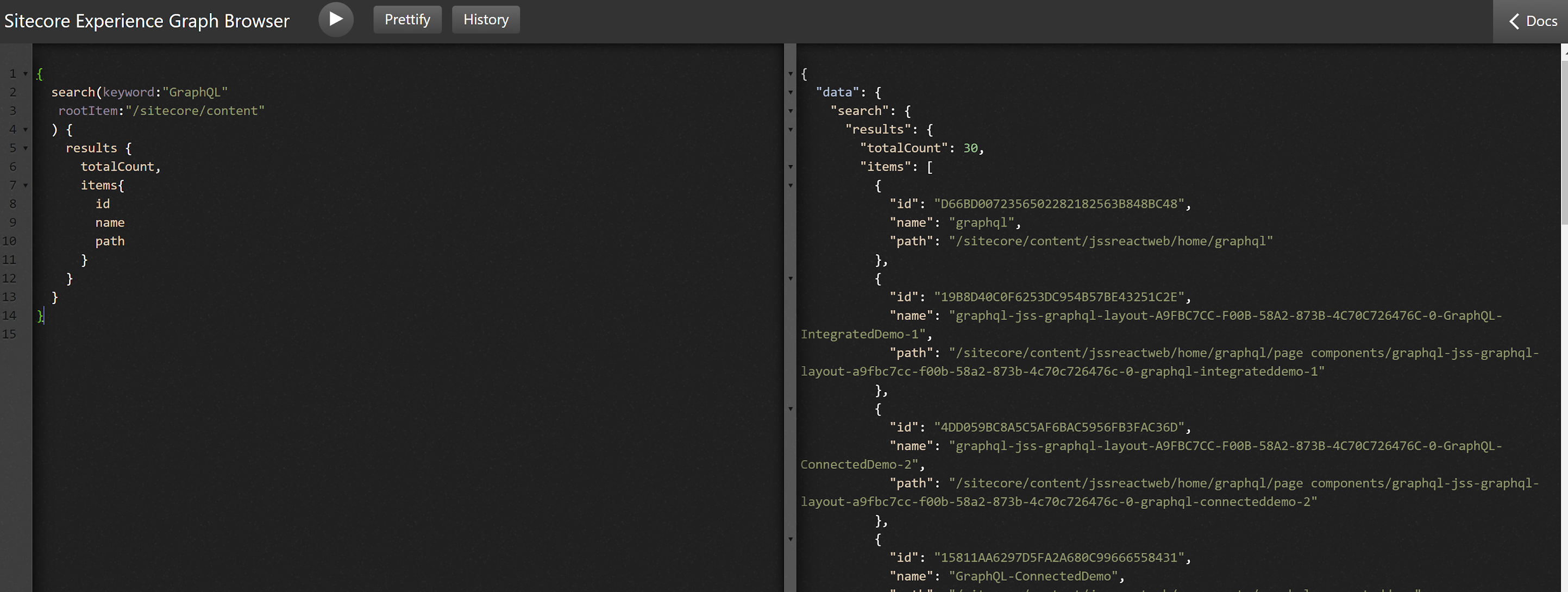Click "totalCount," on query line 6

(x=121, y=167)
